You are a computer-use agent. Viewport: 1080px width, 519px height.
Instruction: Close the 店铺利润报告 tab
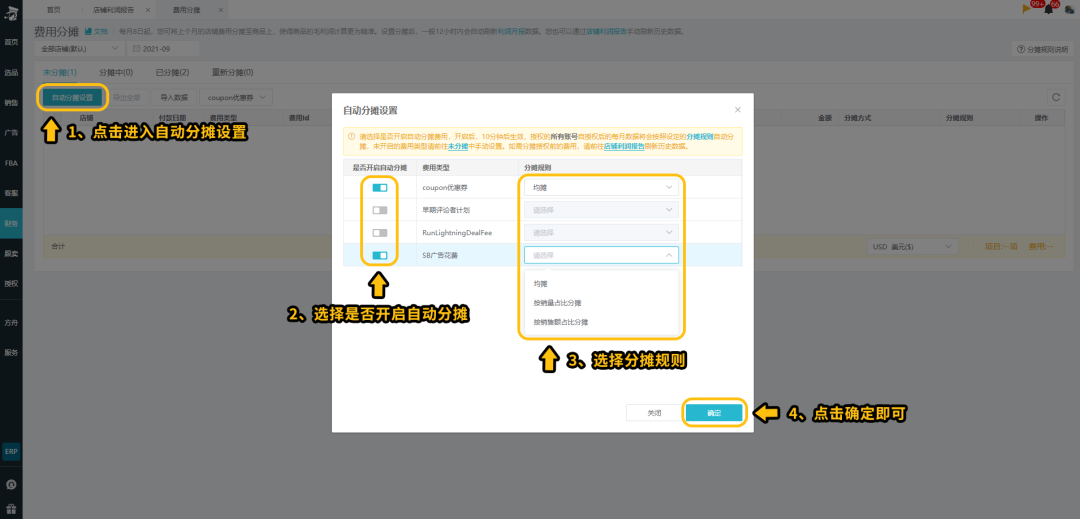point(149,10)
